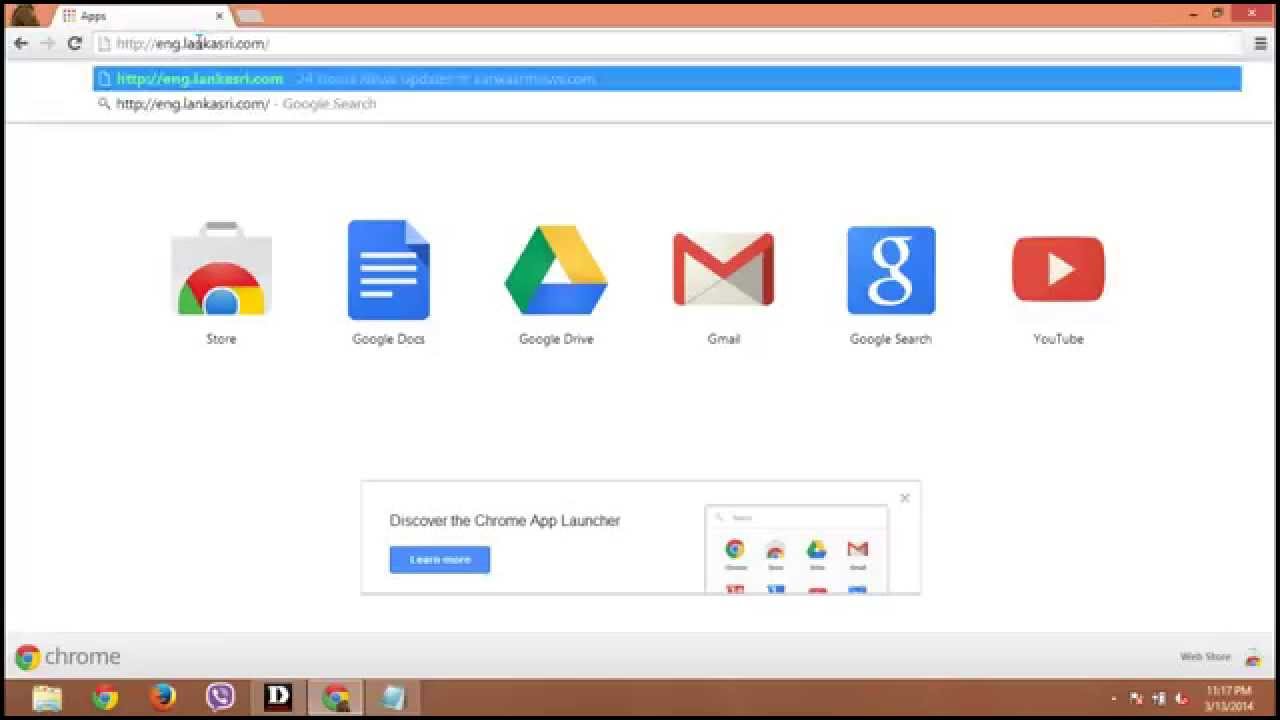Open Viber from the taskbar
The image size is (1280, 720).
coord(220,697)
